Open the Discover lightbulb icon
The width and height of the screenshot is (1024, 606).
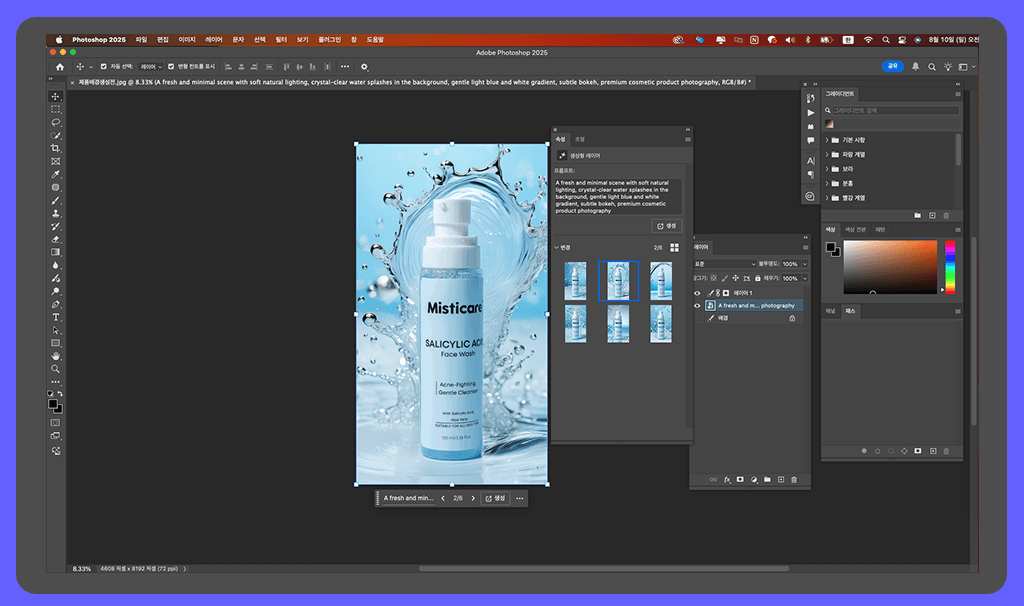point(948,67)
